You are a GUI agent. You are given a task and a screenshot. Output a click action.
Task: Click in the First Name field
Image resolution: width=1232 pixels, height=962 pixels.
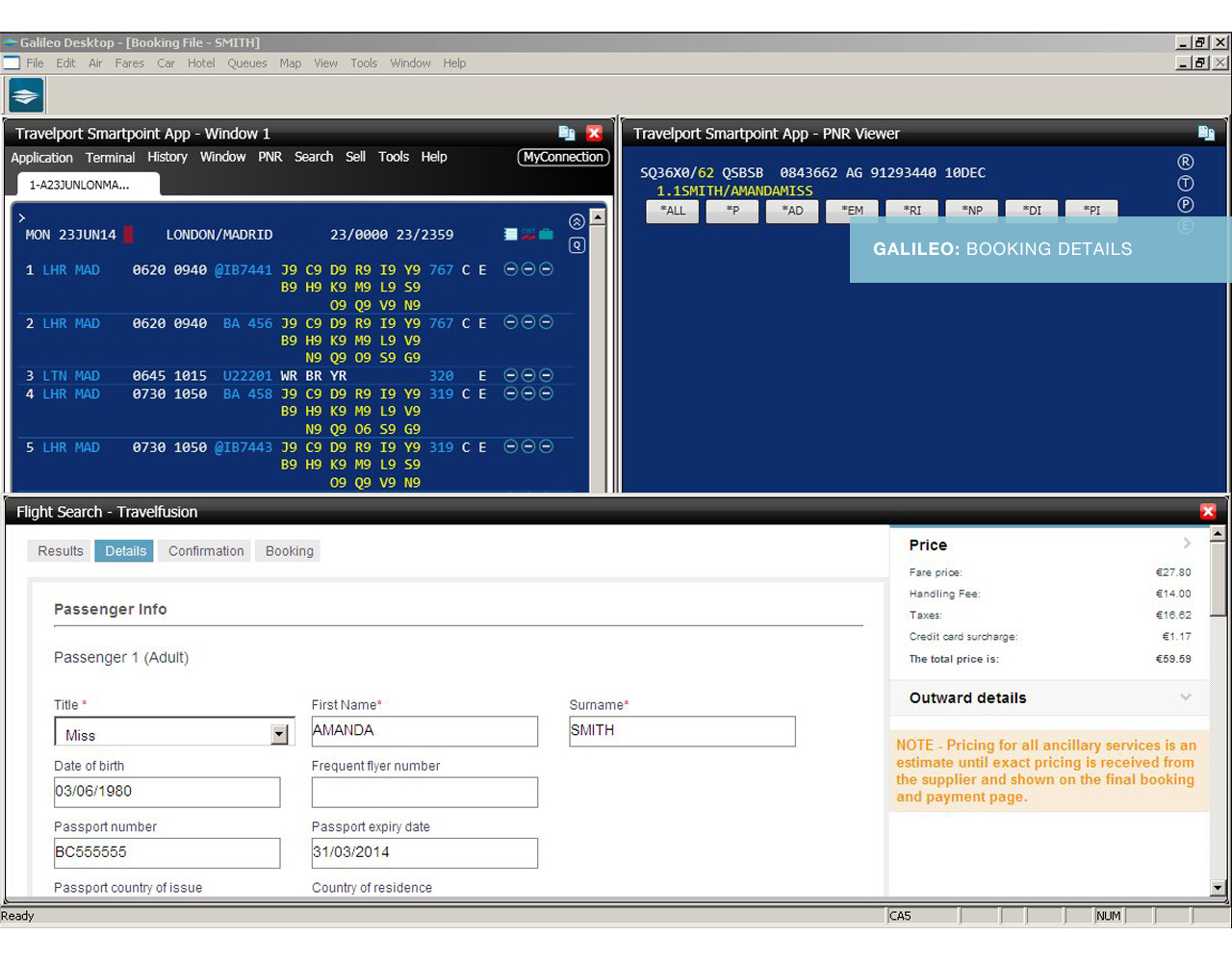pos(424,731)
